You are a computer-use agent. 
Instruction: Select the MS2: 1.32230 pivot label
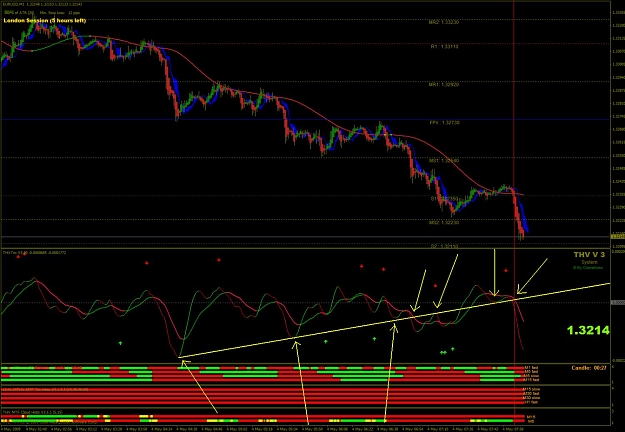(x=444, y=223)
